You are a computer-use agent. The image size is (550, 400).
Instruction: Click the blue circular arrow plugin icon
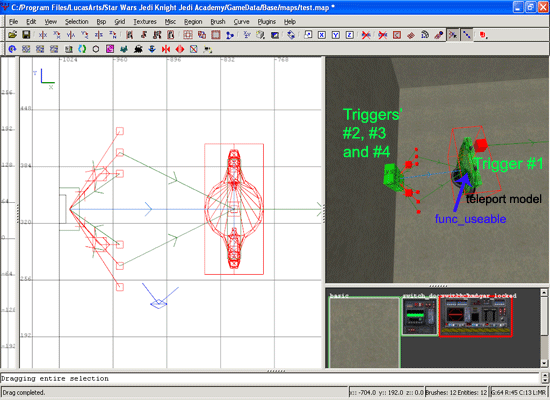(x=12, y=49)
